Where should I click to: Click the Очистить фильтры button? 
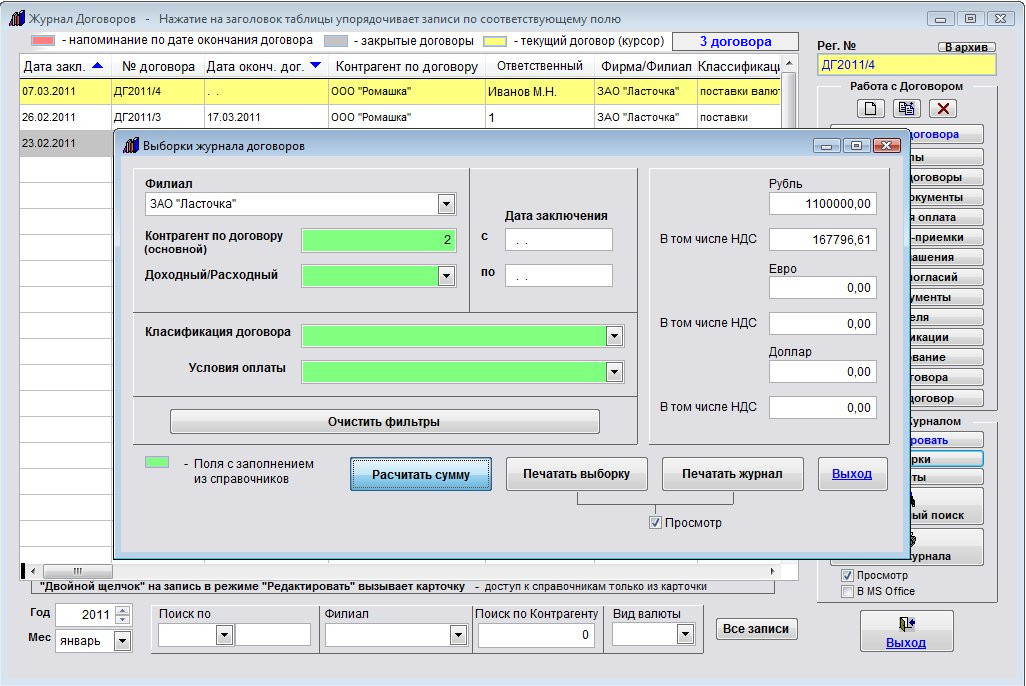[384, 422]
